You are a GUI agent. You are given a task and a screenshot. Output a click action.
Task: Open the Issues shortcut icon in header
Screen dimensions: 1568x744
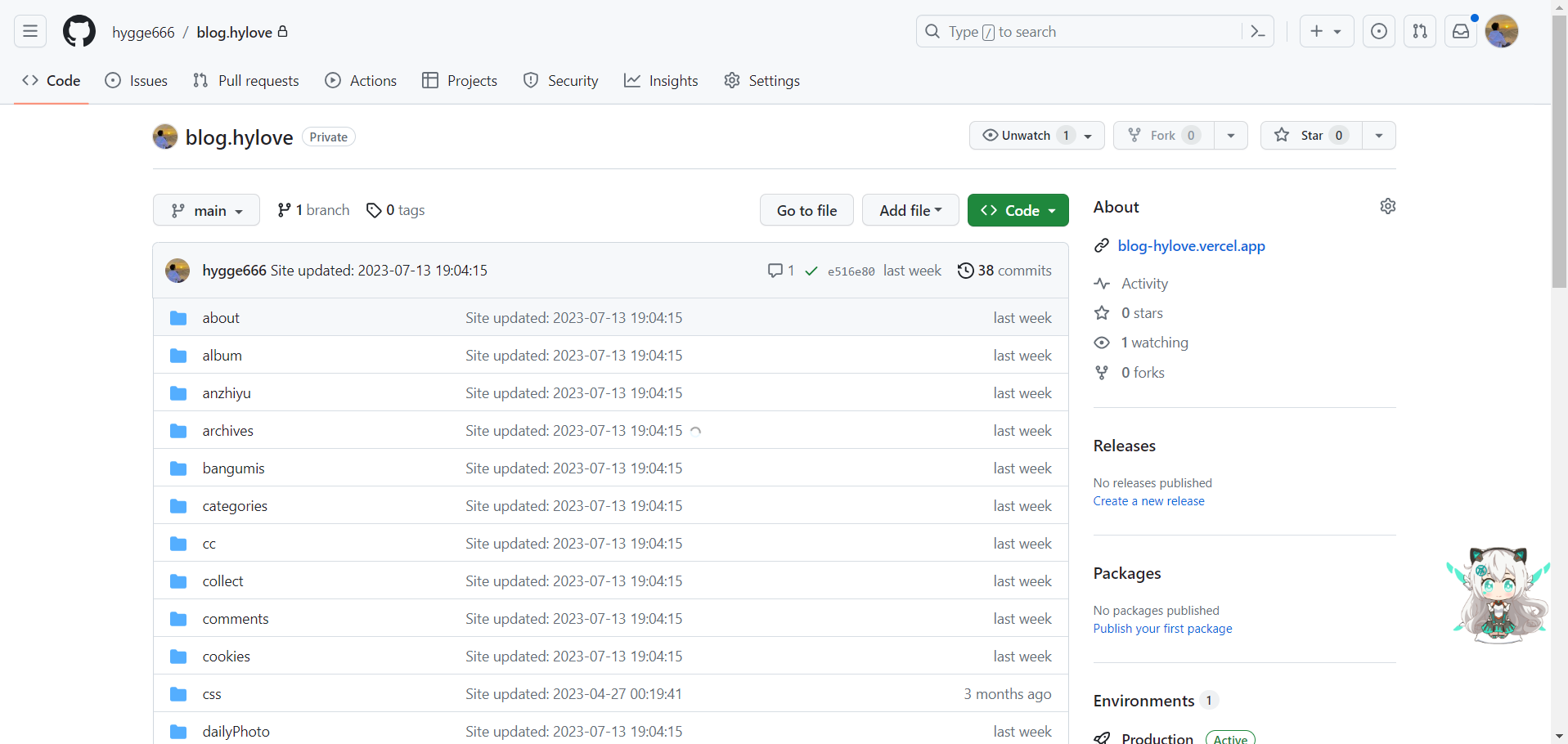pos(1379,32)
